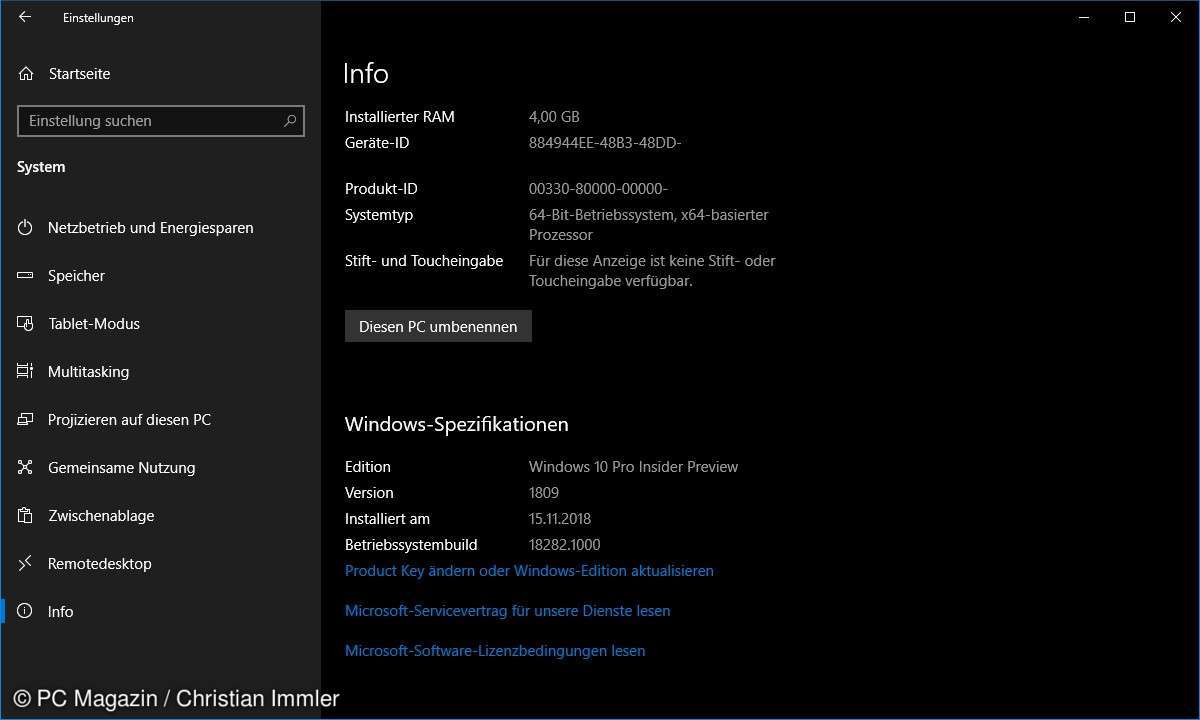Focus the 'Einstellung suchen' search field

[150, 121]
